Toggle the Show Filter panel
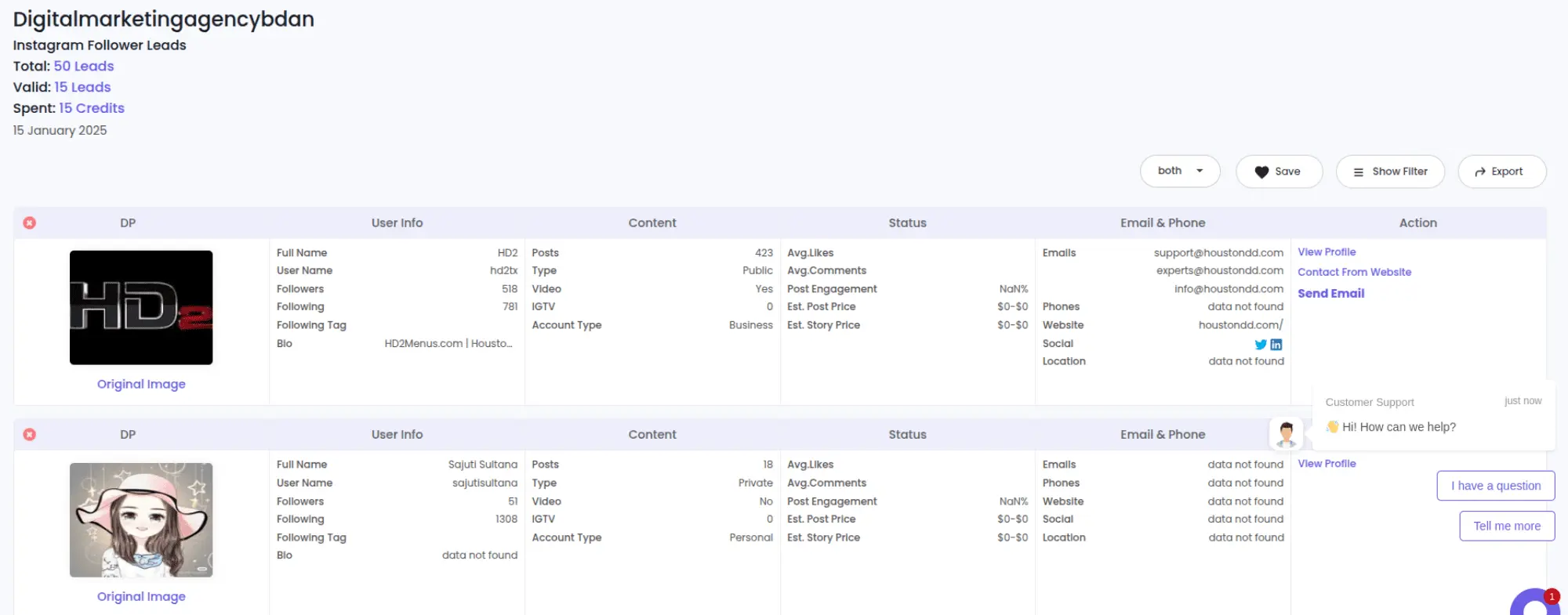This screenshot has height=615, width=1568. click(1390, 172)
